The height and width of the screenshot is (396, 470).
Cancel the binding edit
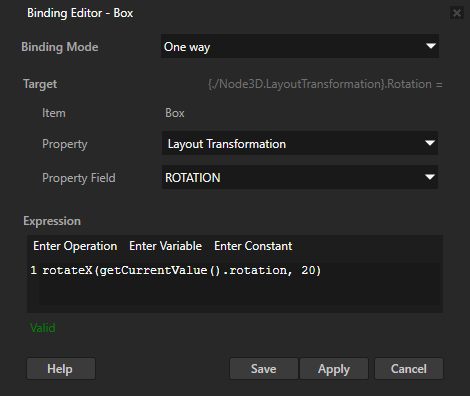tap(409, 369)
